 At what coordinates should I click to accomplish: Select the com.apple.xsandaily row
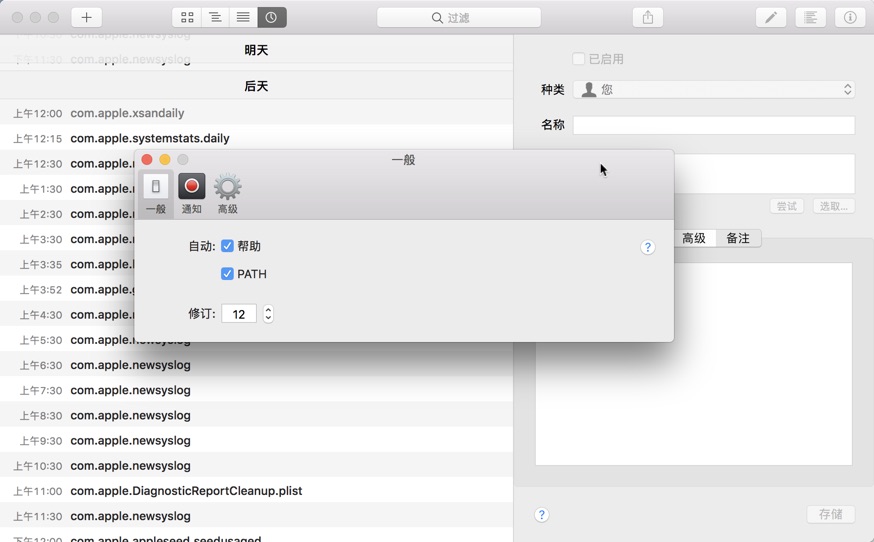click(256, 113)
